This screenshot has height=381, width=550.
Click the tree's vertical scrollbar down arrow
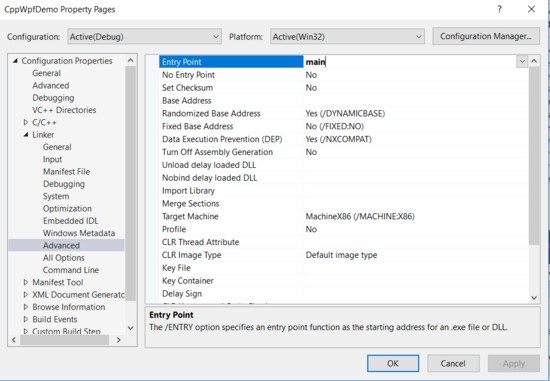click(130, 328)
